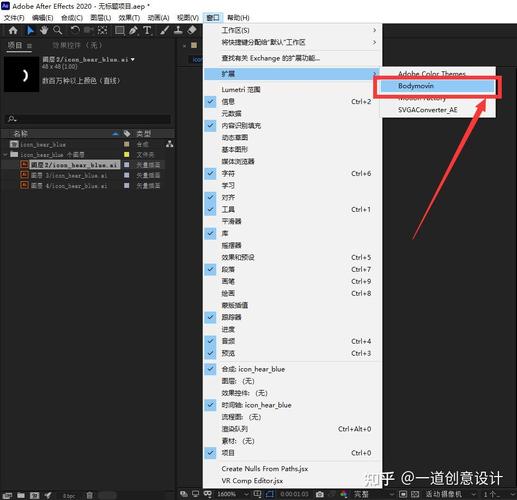Expand the 工作区(S) submenu
This screenshot has height=500, width=517.
click(x=293, y=30)
